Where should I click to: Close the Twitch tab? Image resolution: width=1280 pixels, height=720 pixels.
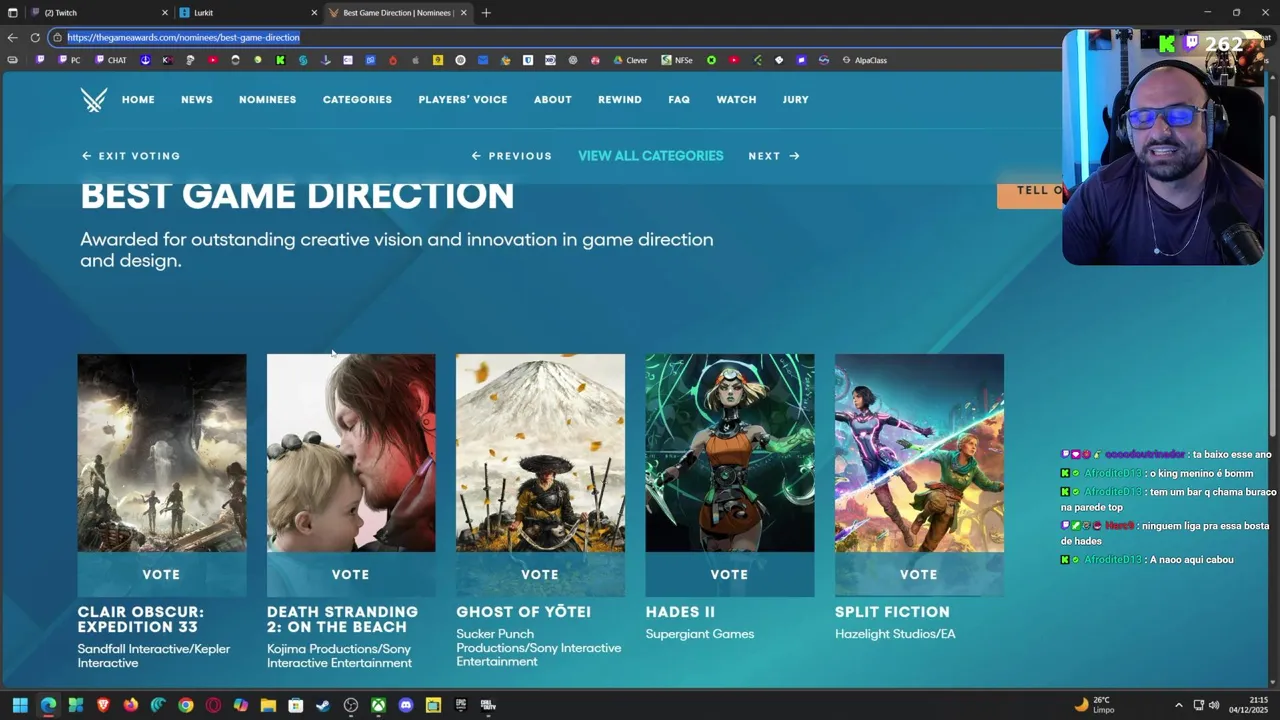click(x=165, y=13)
